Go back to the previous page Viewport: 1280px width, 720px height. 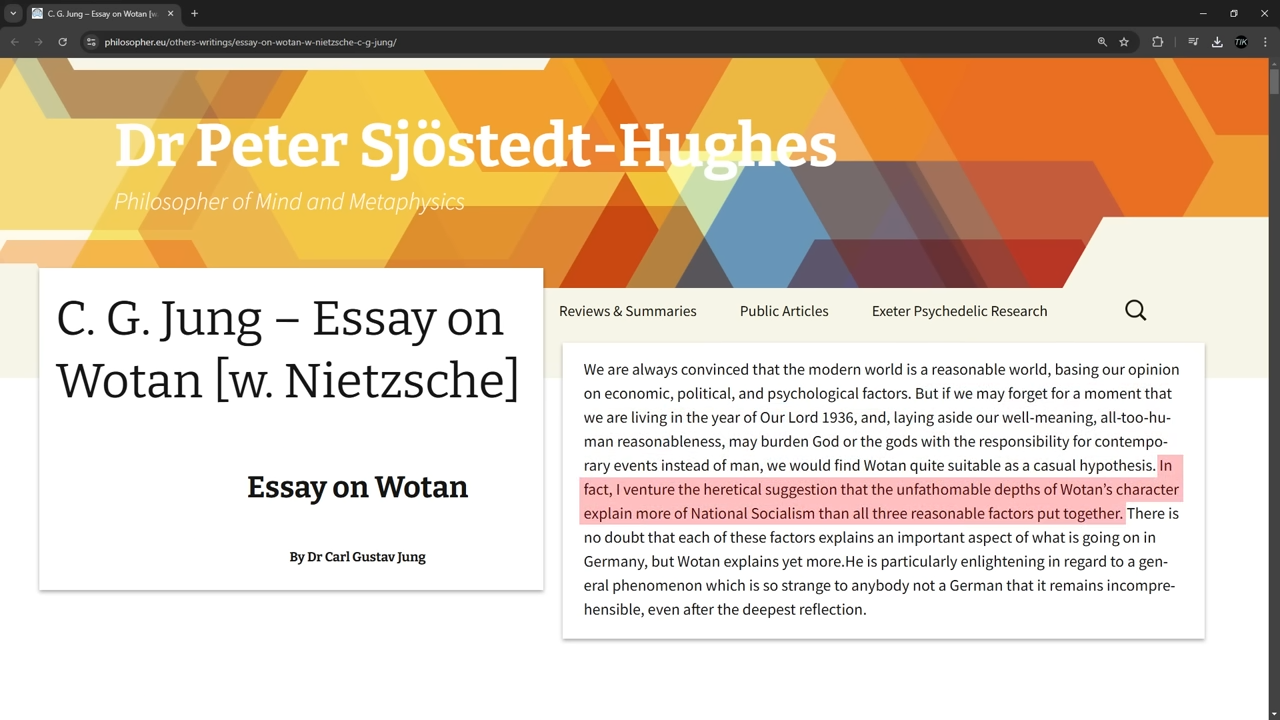pos(14,42)
